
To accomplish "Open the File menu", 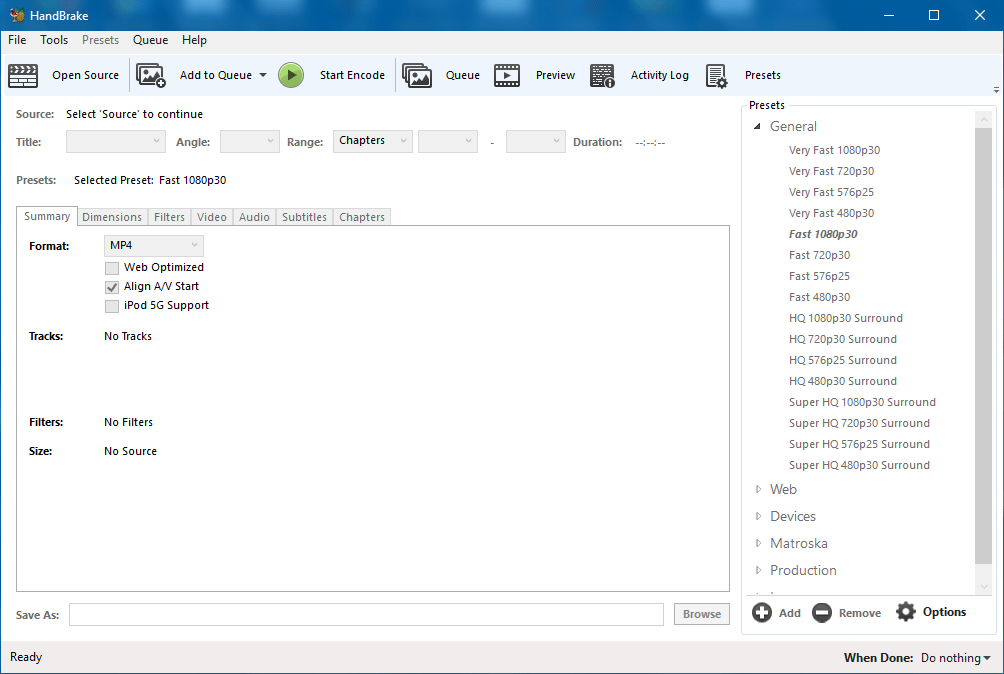I will click(x=17, y=40).
